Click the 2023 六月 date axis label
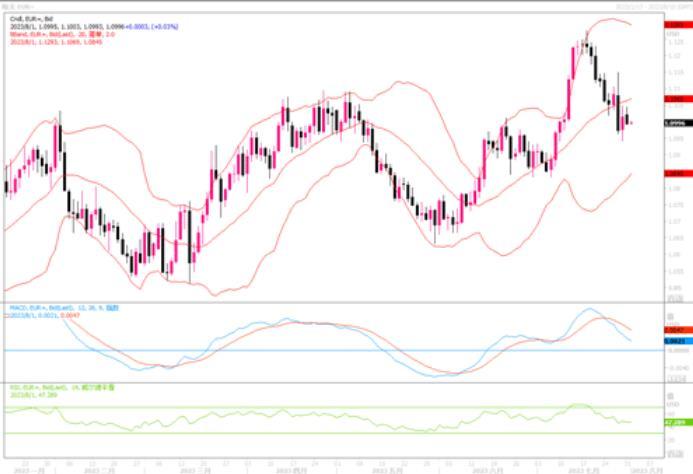Viewport: 693px width, 474px height. tap(490, 467)
